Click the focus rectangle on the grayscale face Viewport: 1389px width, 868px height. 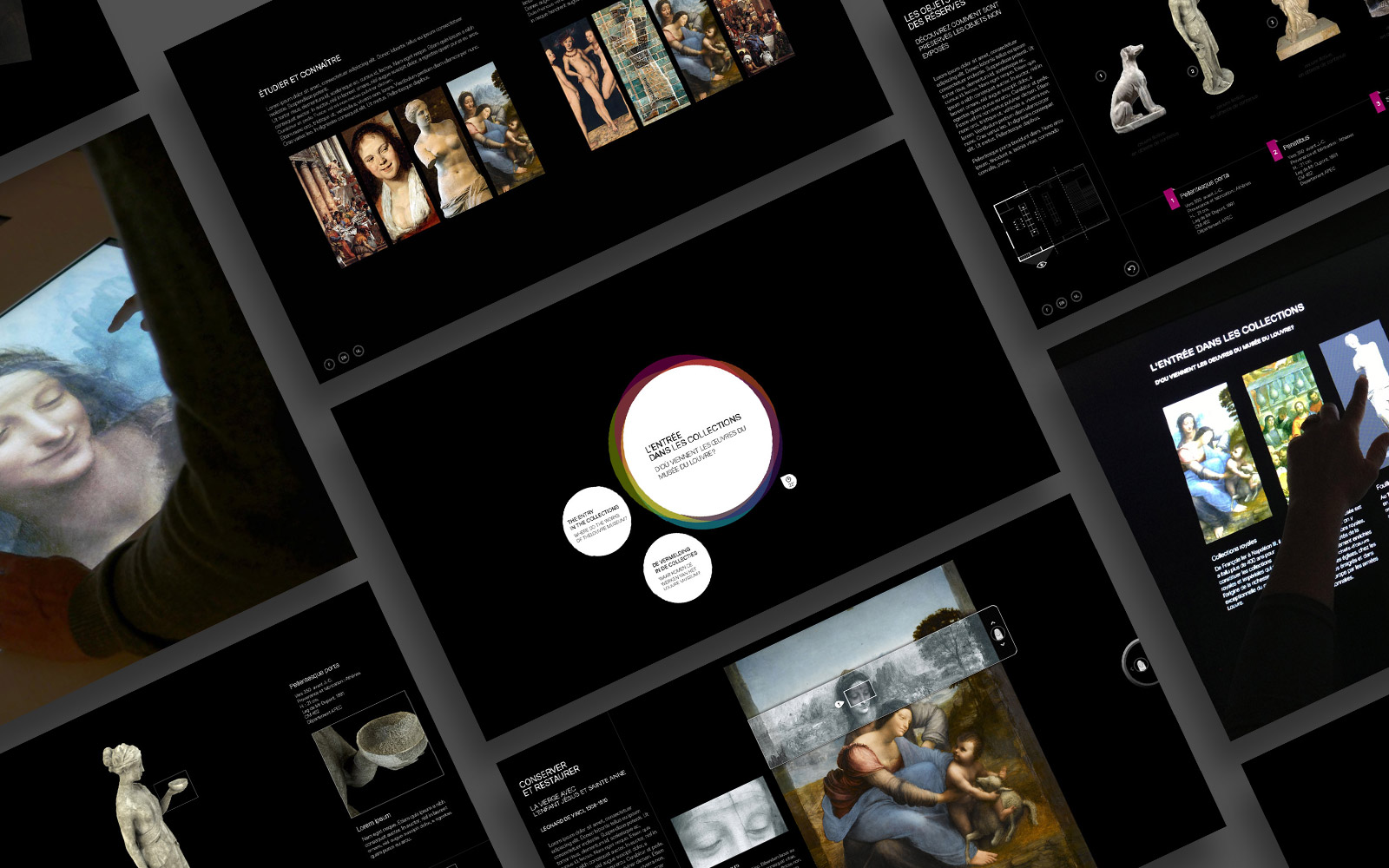(x=859, y=692)
